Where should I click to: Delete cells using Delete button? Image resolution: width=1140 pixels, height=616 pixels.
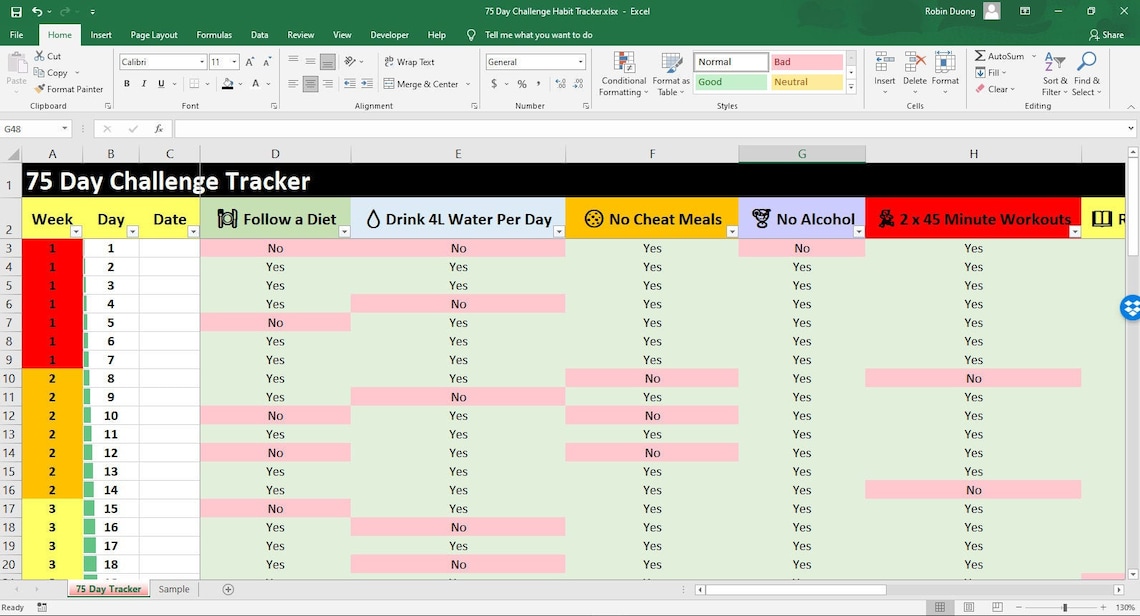(x=915, y=73)
